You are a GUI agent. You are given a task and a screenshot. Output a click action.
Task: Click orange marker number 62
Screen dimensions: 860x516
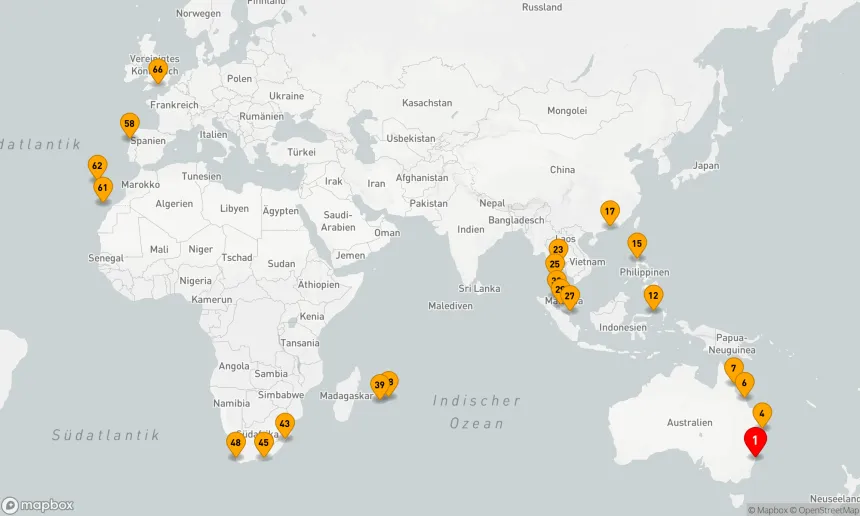(97, 167)
